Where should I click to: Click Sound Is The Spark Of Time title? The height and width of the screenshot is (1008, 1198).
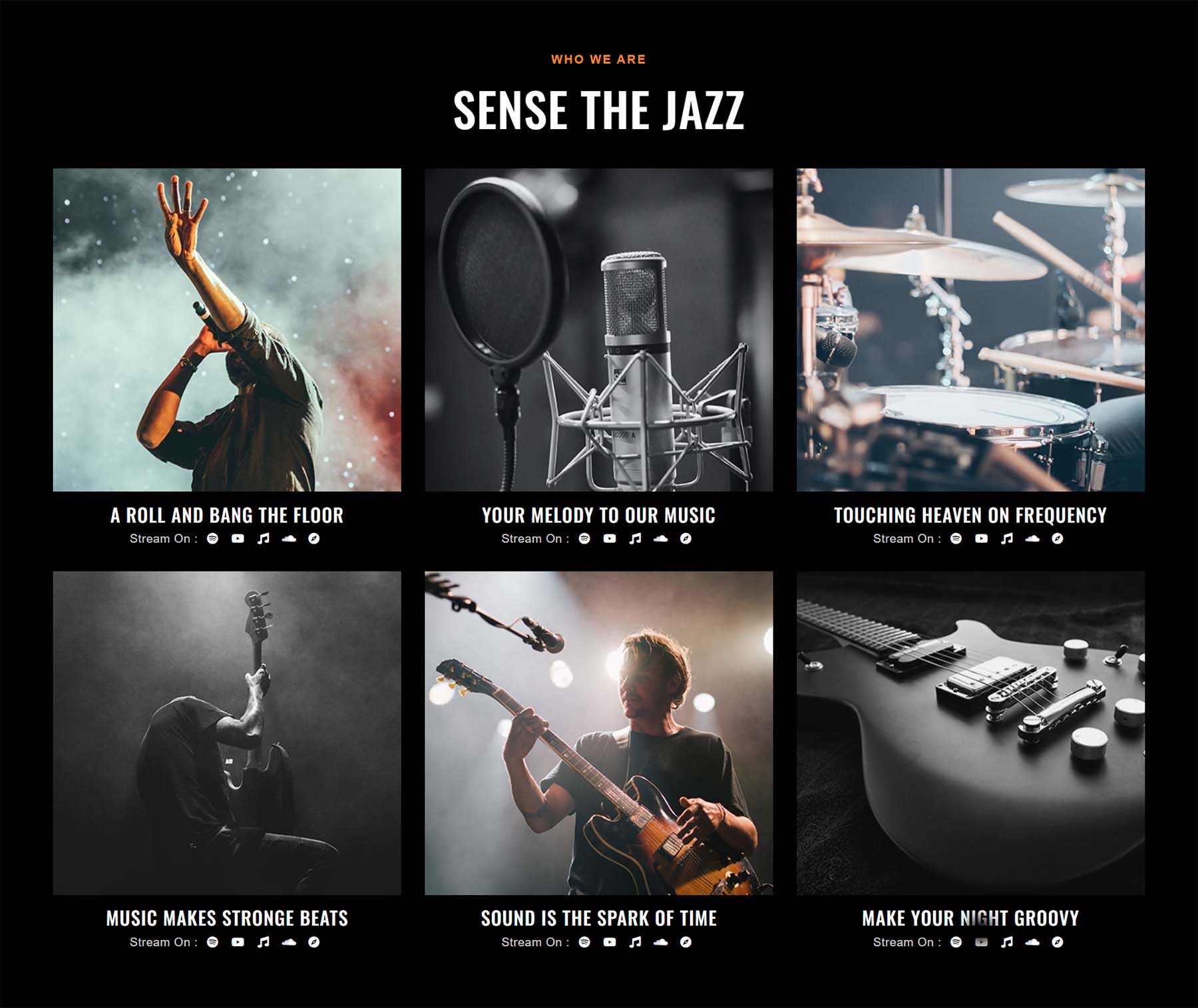click(x=599, y=918)
